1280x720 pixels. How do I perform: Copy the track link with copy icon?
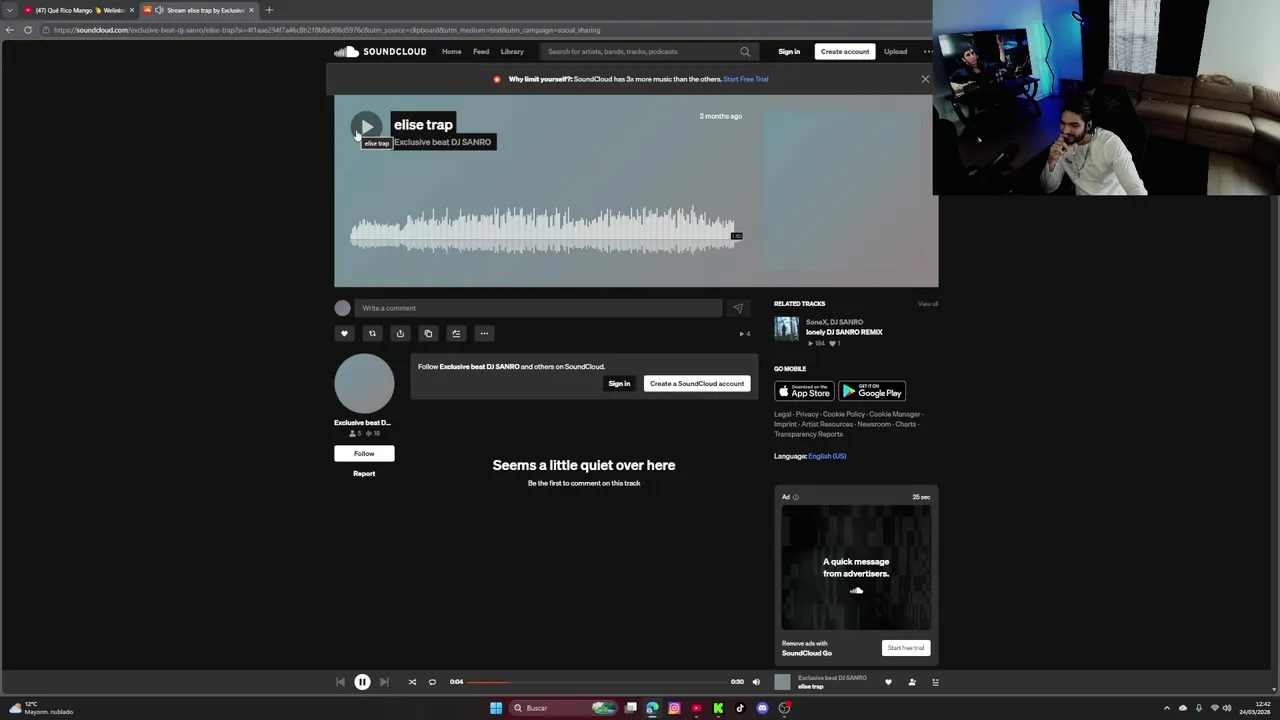428,334
